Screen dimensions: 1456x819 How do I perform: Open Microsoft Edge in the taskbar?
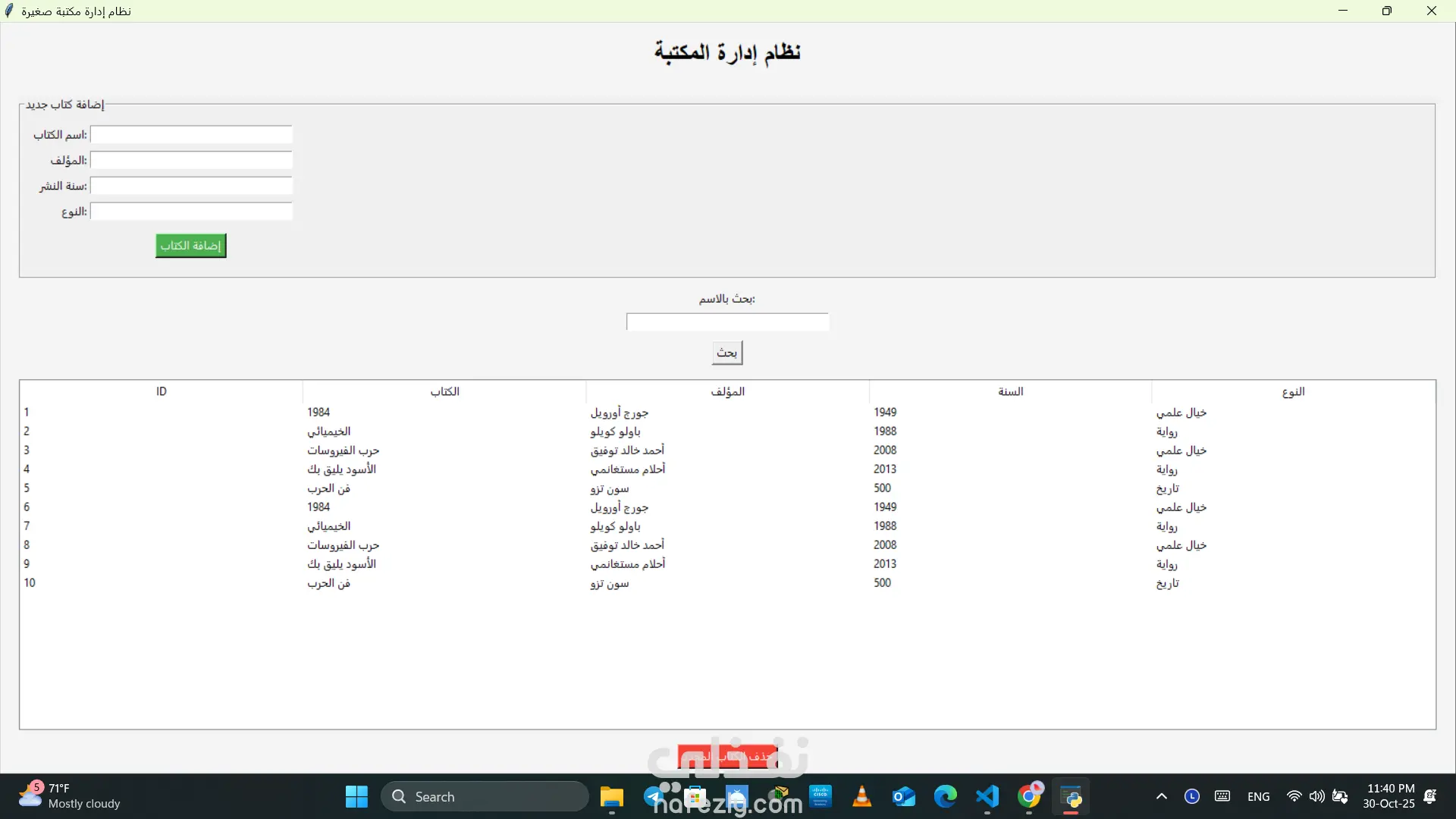pos(945,797)
